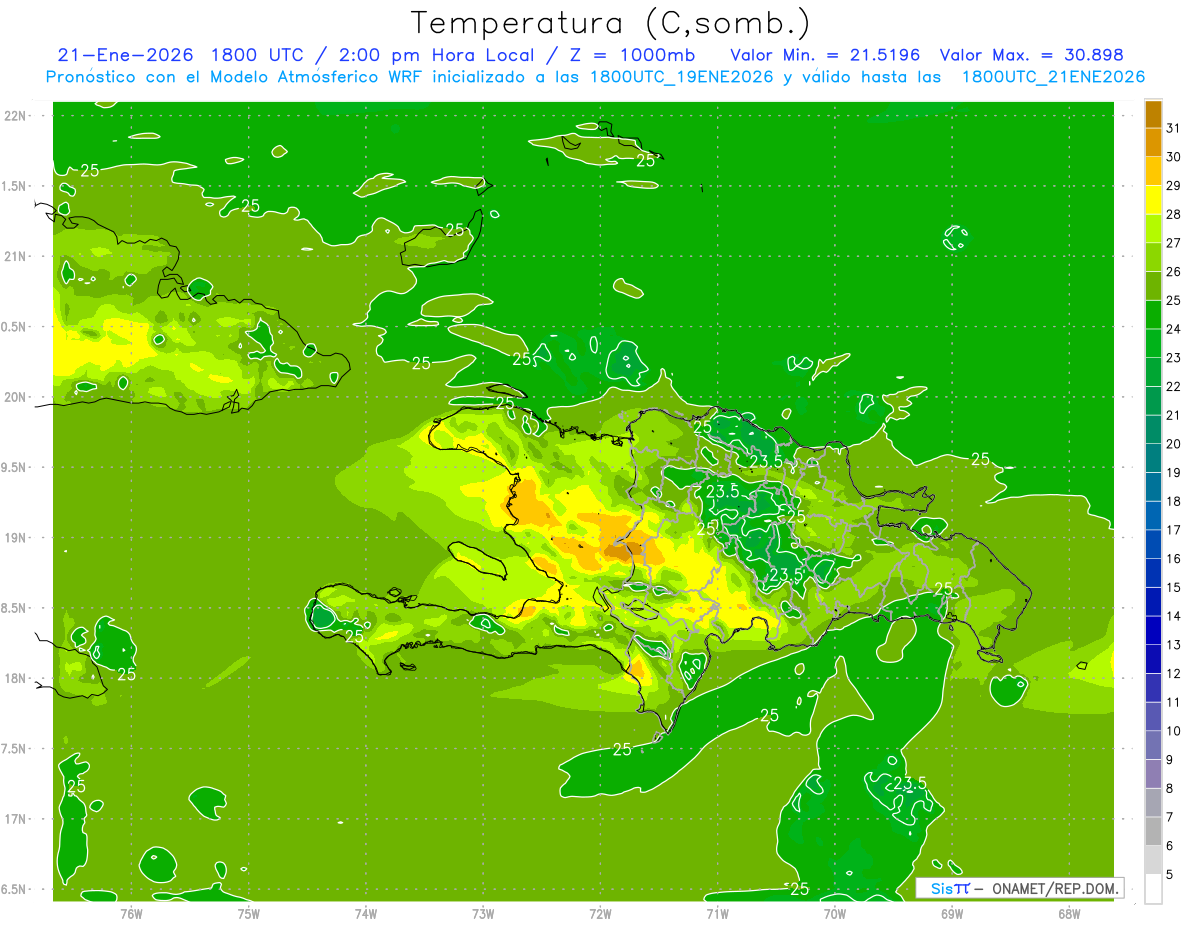Click the '70W' longitude axis label
1200x927 pixels.
point(834,913)
